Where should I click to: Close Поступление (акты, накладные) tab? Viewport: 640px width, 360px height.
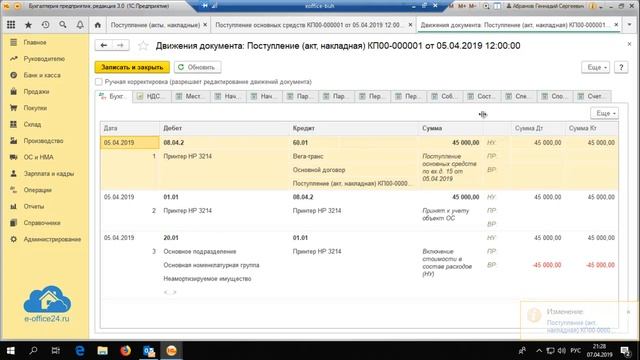pyautogui.click(x=205, y=25)
